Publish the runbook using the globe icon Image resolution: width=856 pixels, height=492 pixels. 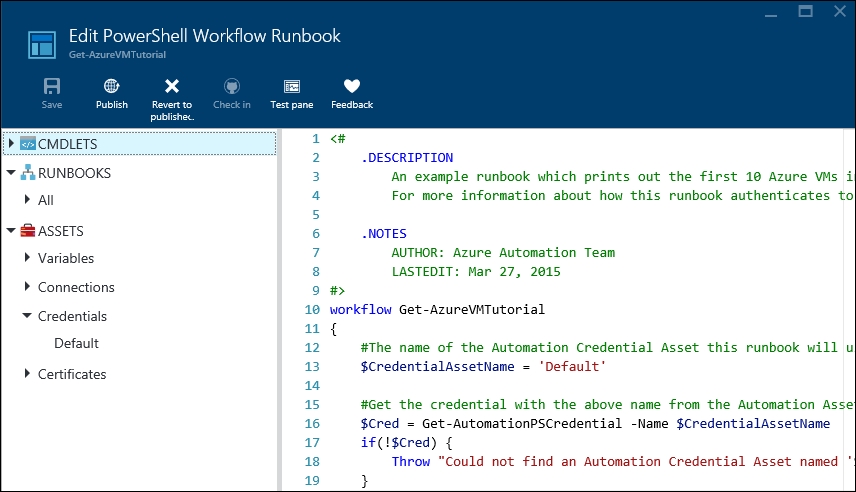[111, 86]
